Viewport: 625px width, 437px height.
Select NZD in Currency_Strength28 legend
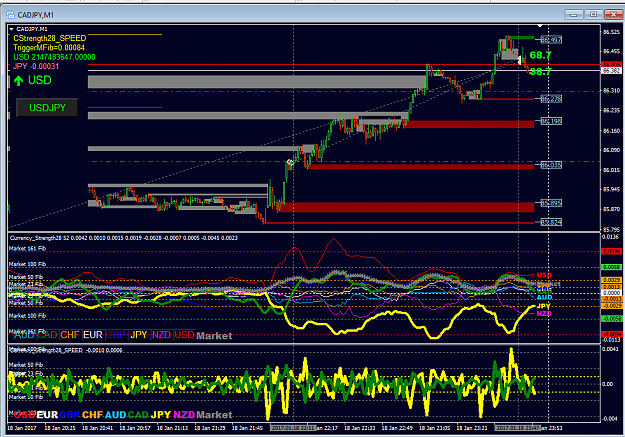pos(161,335)
